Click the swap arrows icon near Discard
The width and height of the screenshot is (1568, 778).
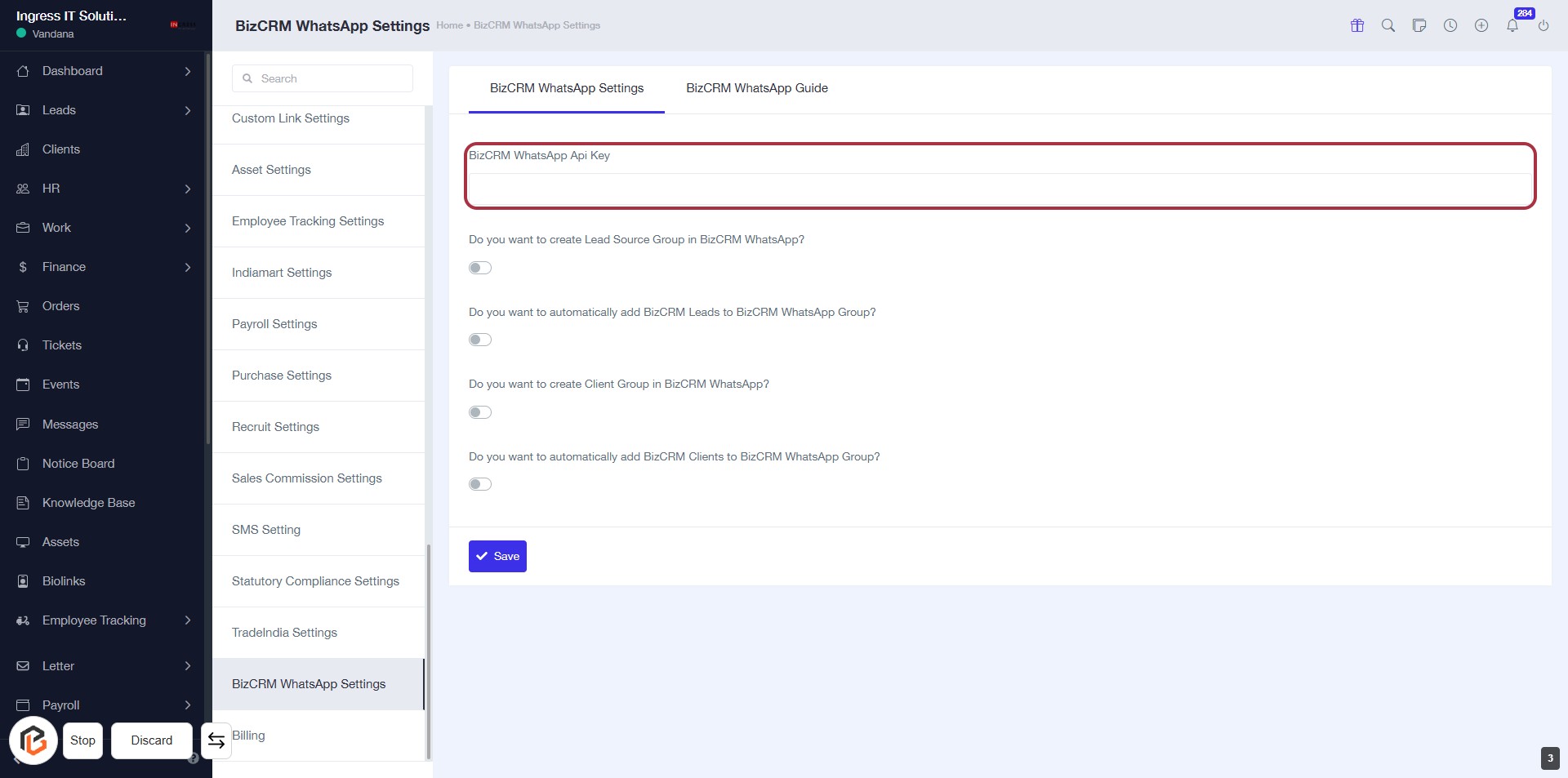pos(216,740)
